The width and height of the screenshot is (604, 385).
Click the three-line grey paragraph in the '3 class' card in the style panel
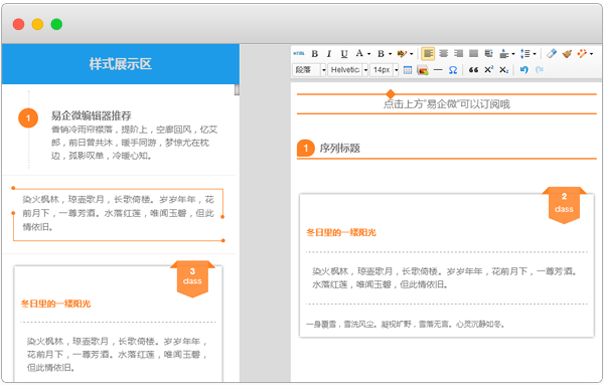point(117,355)
